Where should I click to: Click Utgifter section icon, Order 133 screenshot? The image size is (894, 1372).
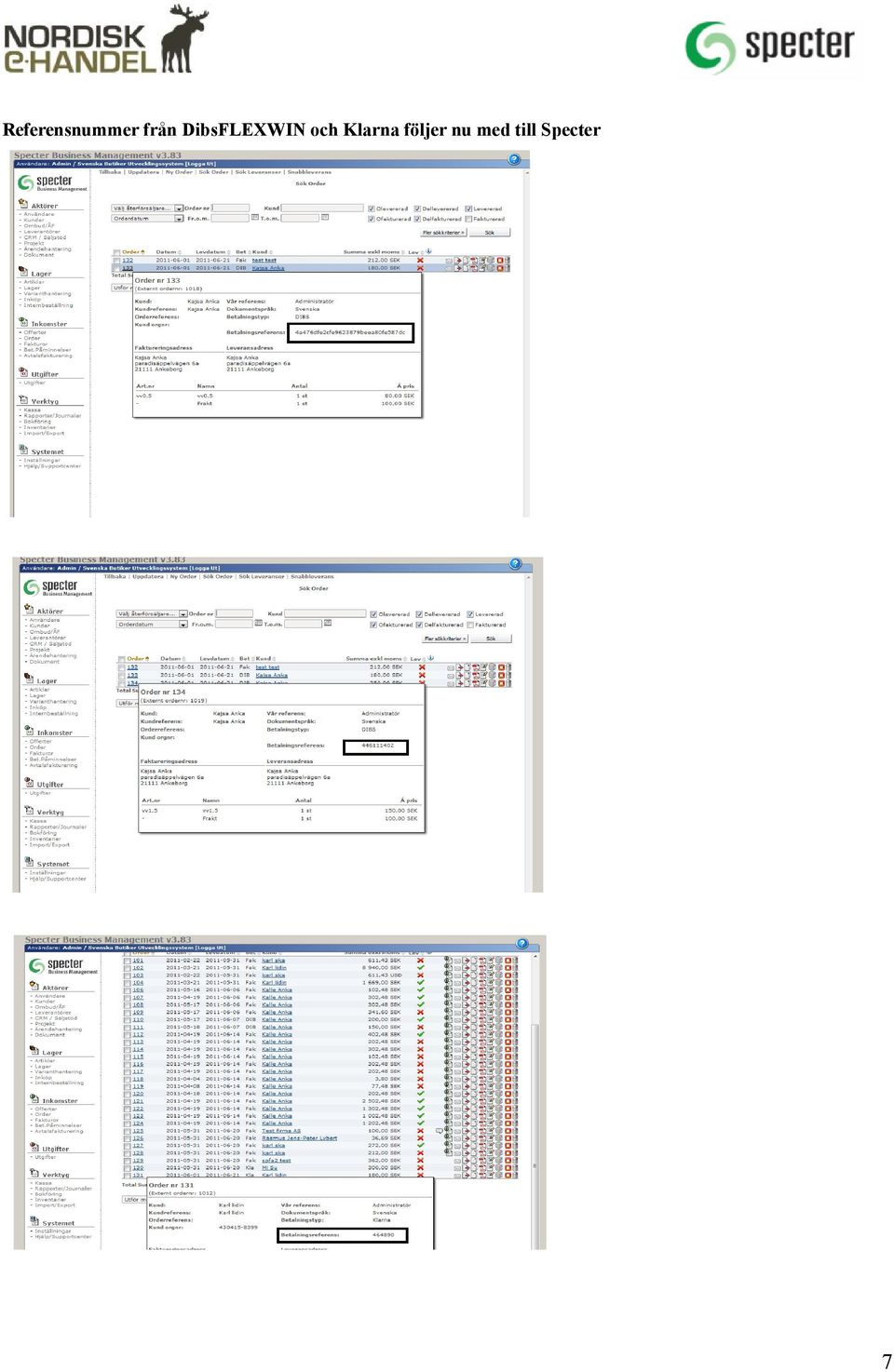(23, 372)
